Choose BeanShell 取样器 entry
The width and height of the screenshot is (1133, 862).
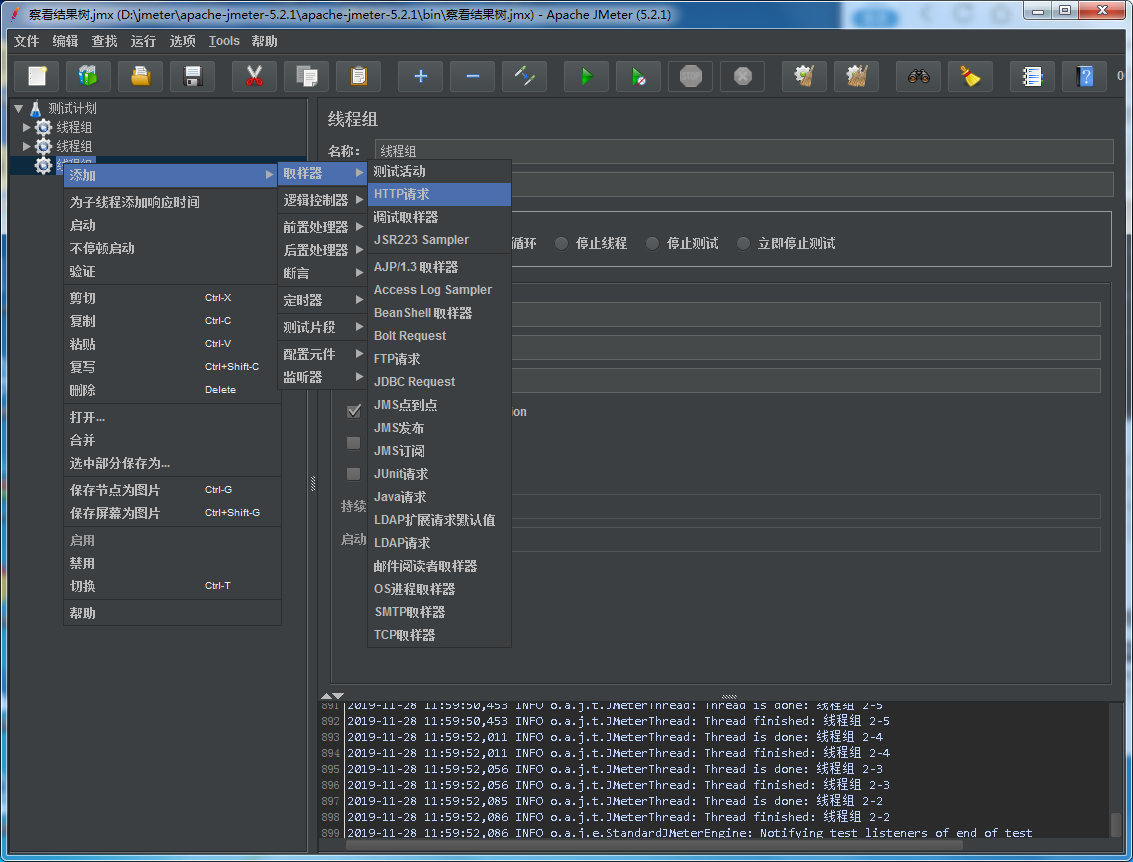[x=439, y=313]
